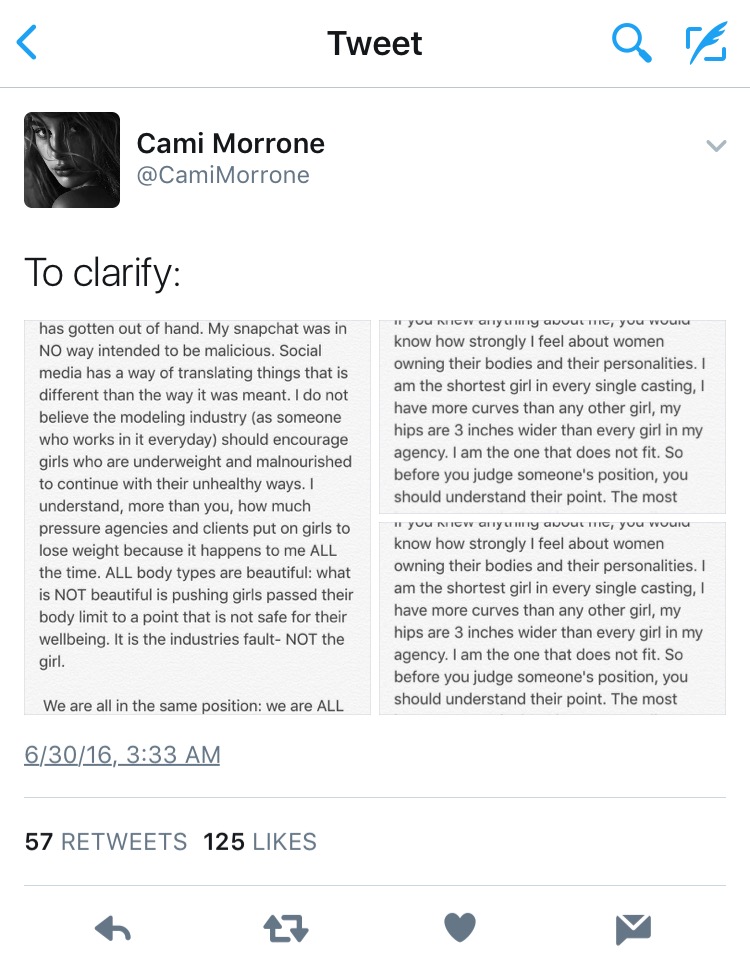This screenshot has height=958, width=750.
Task: Open search with magnifier icon
Action: pos(631,43)
